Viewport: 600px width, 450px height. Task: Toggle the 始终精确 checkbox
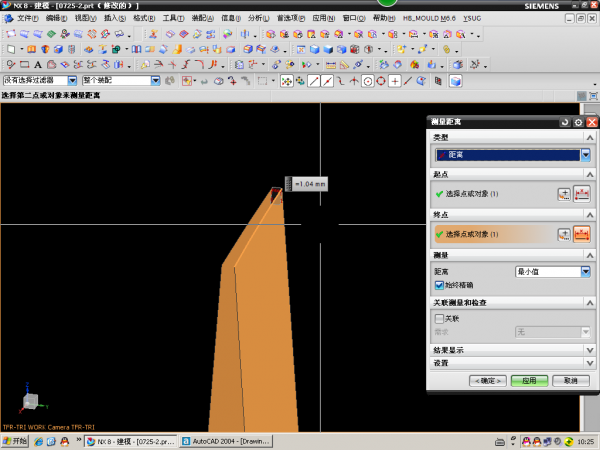(x=439, y=285)
